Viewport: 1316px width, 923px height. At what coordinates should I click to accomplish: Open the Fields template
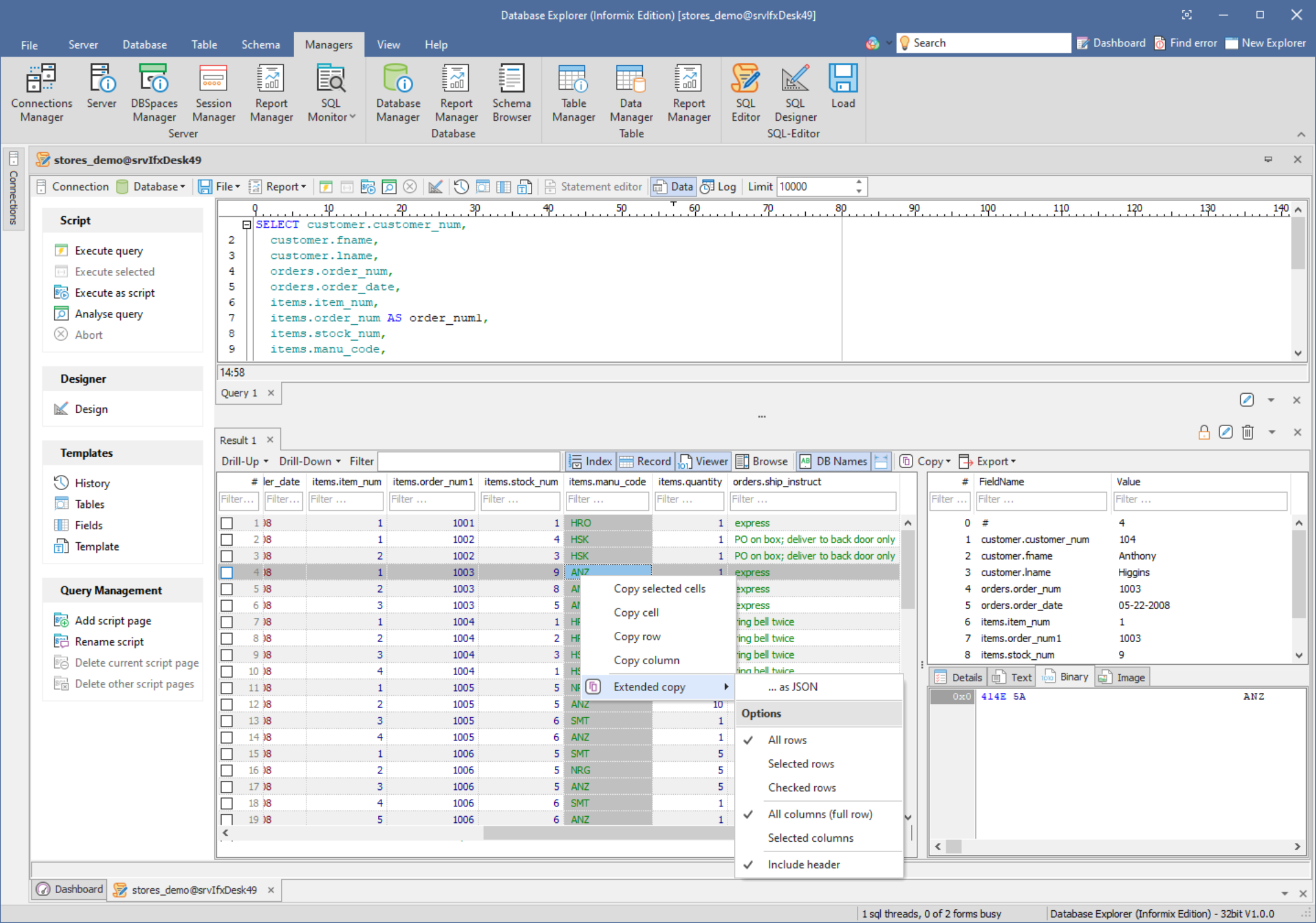(x=79, y=526)
